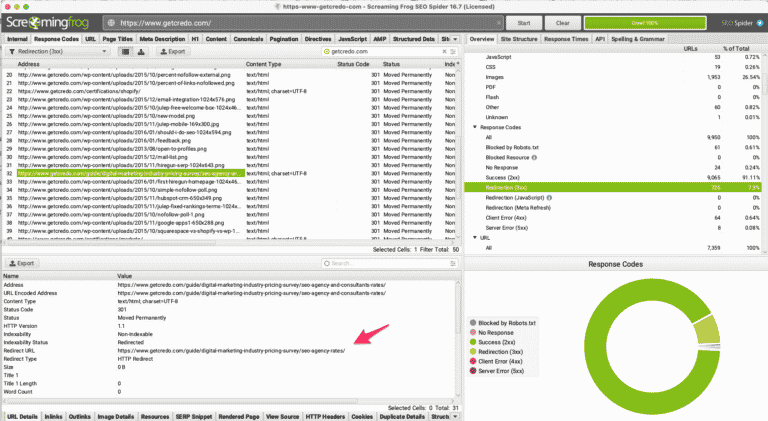This screenshot has height=421, width=768.
Task: Open search options icon in lower details pane
Action: coord(453,263)
